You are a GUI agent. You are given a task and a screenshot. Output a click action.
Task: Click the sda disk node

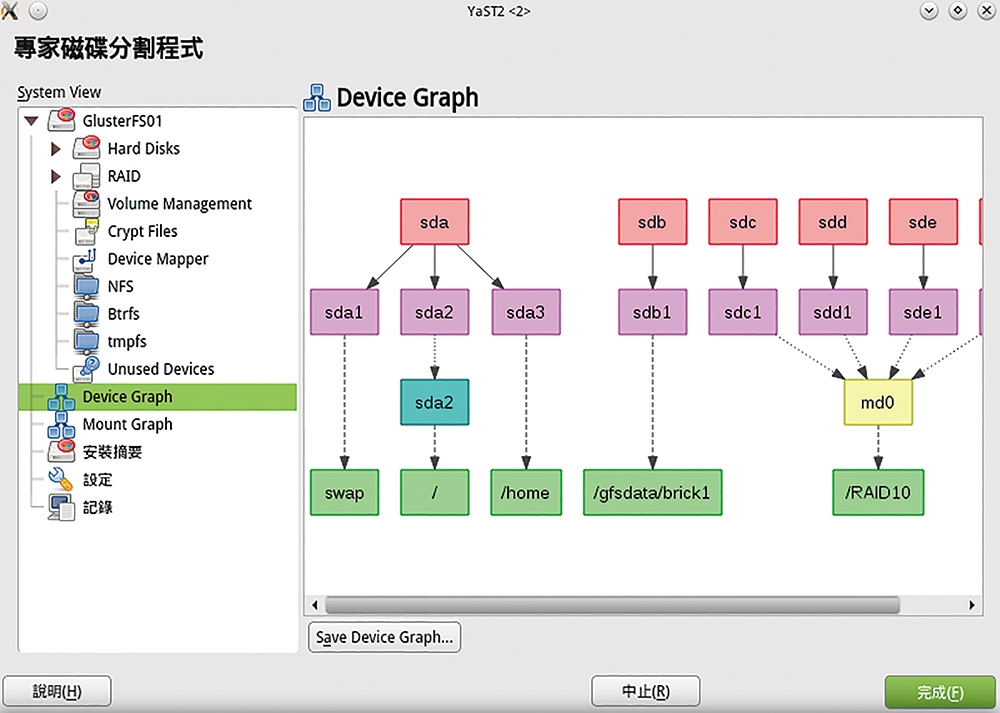click(434, 222)
